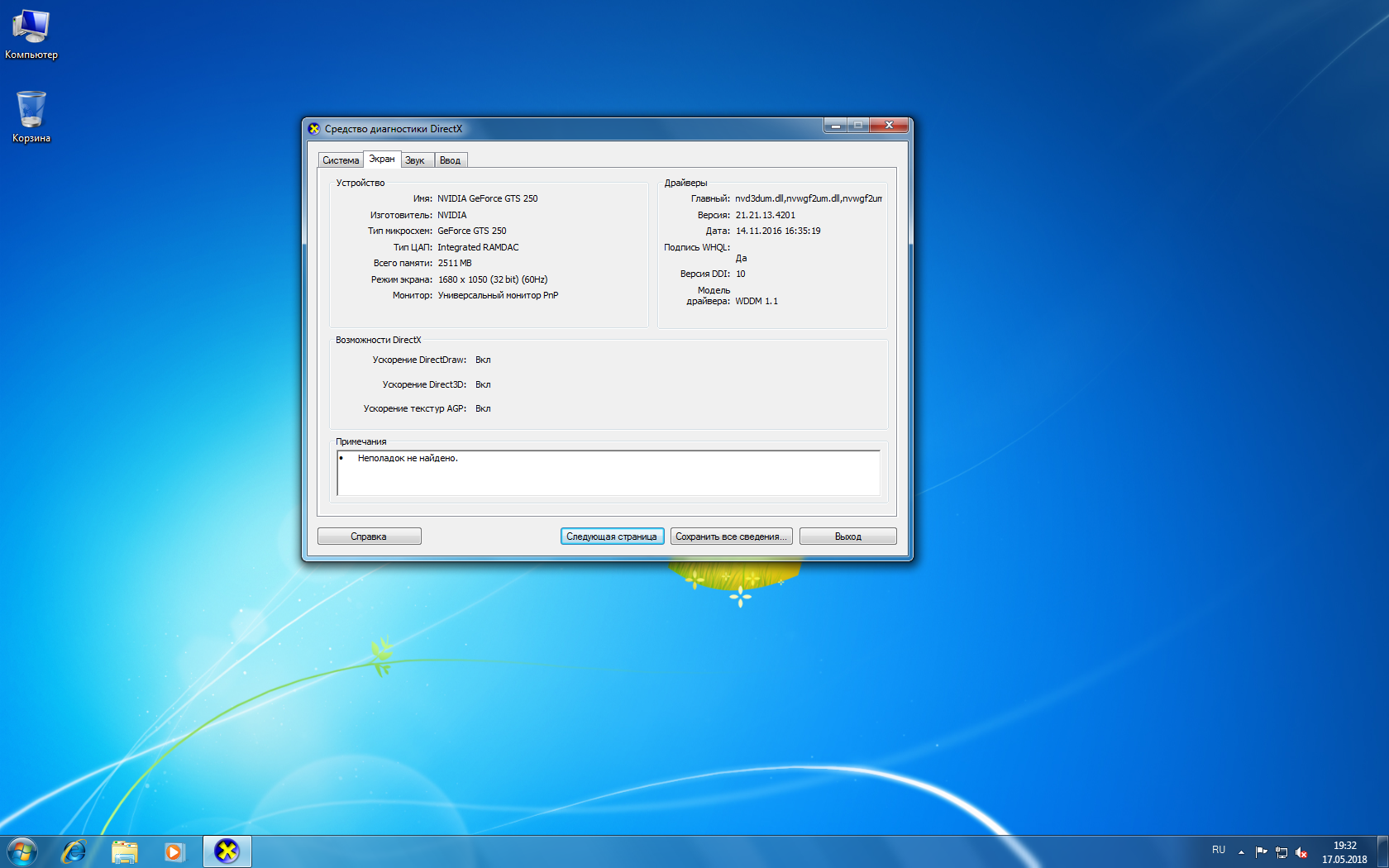This screenshot has height=868, width=1389.
Task: Open the Корзина recycle bin icon
Action: click(31, 117)
